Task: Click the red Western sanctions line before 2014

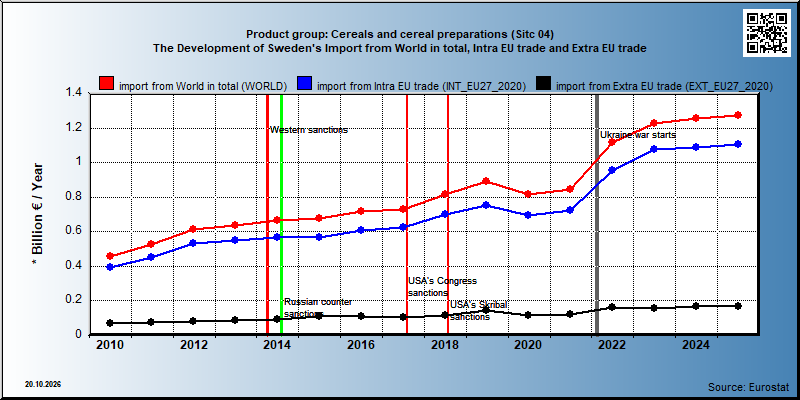Action: pos(267,214)
